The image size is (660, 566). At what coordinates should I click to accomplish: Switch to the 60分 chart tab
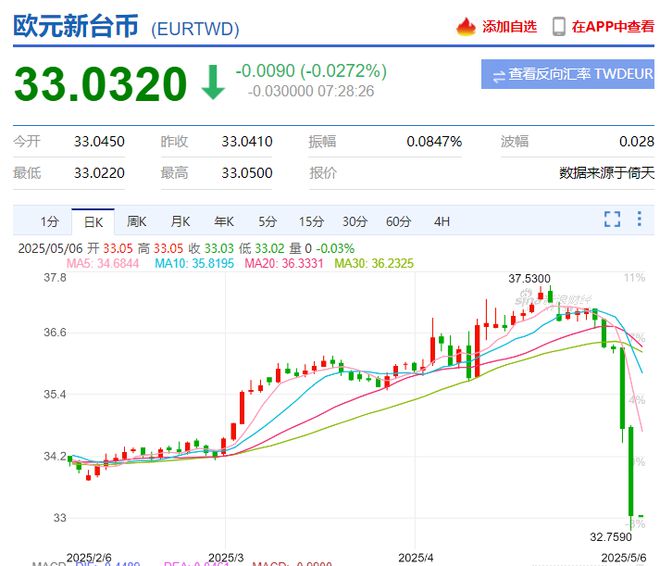(398, 221)
